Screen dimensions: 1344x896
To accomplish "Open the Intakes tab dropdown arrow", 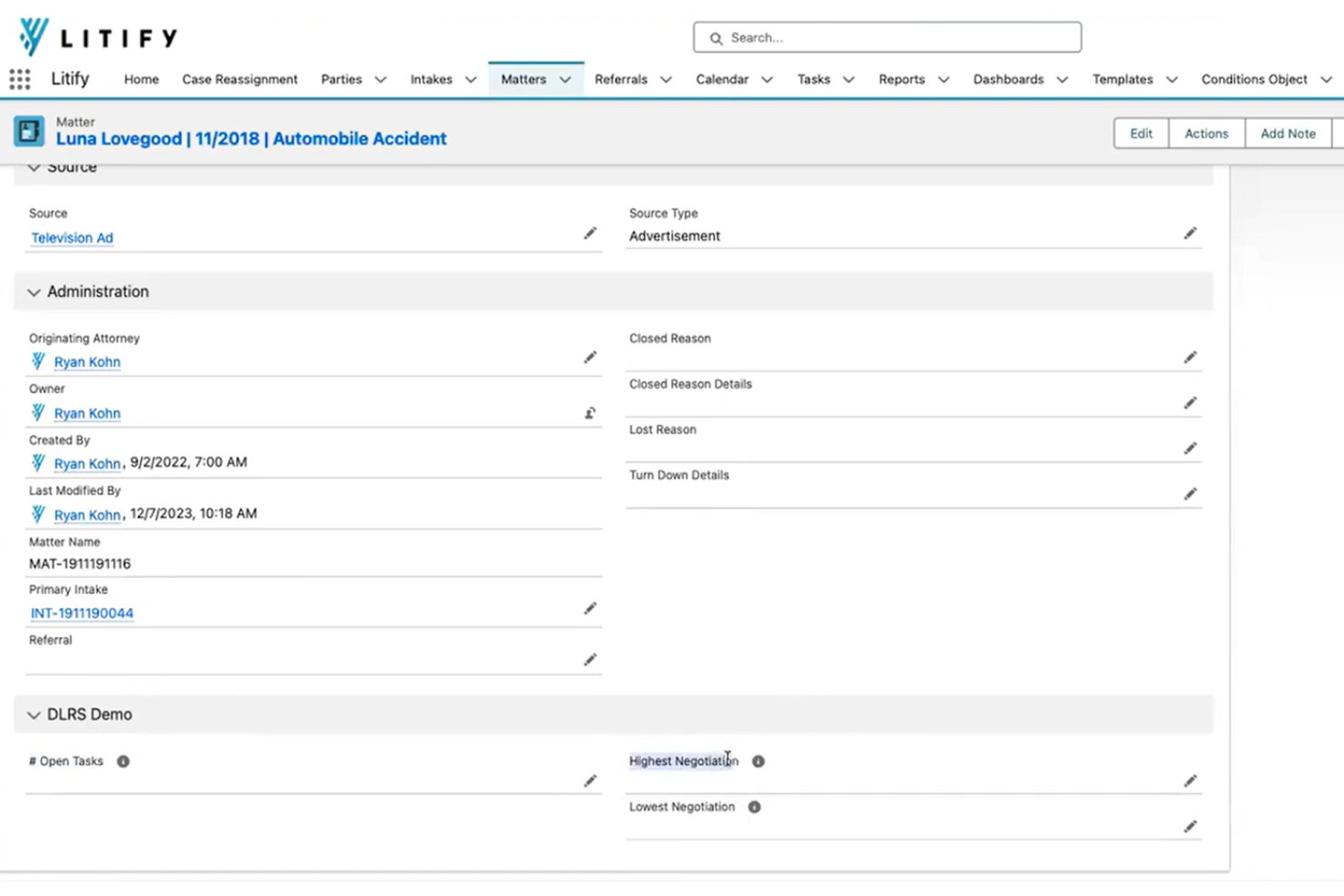I will [x=470, y=80].
